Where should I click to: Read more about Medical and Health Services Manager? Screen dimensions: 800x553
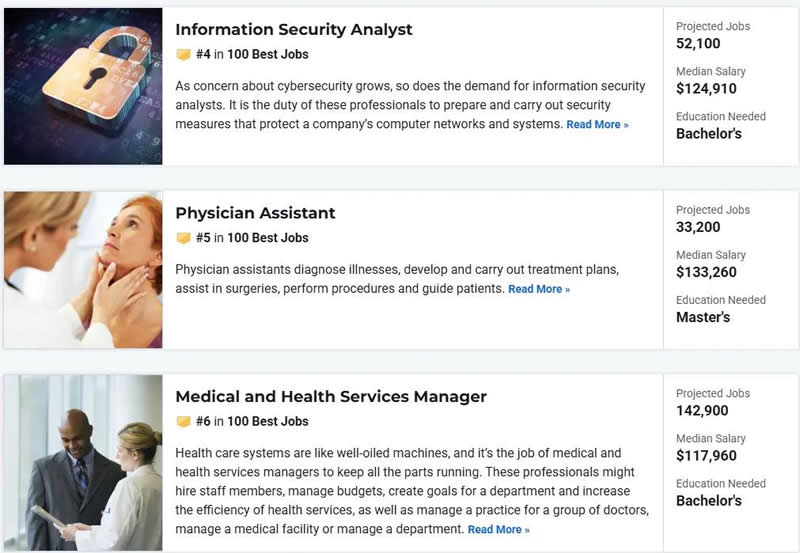499,529
